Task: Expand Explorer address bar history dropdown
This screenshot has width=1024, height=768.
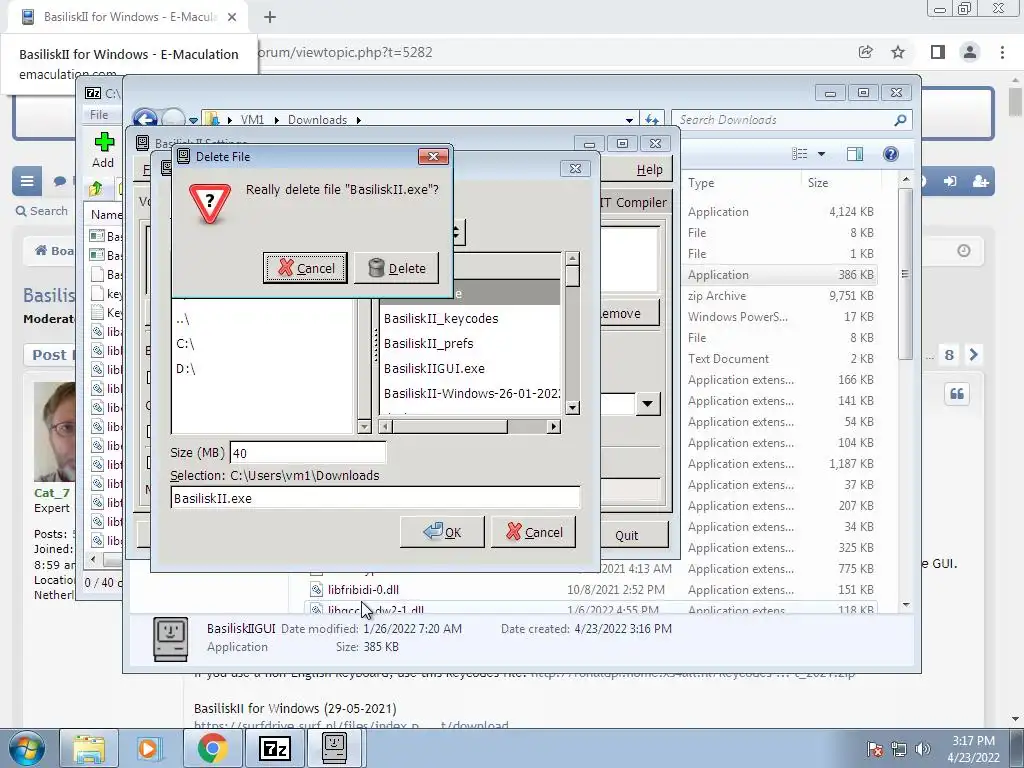Action: 629,120
